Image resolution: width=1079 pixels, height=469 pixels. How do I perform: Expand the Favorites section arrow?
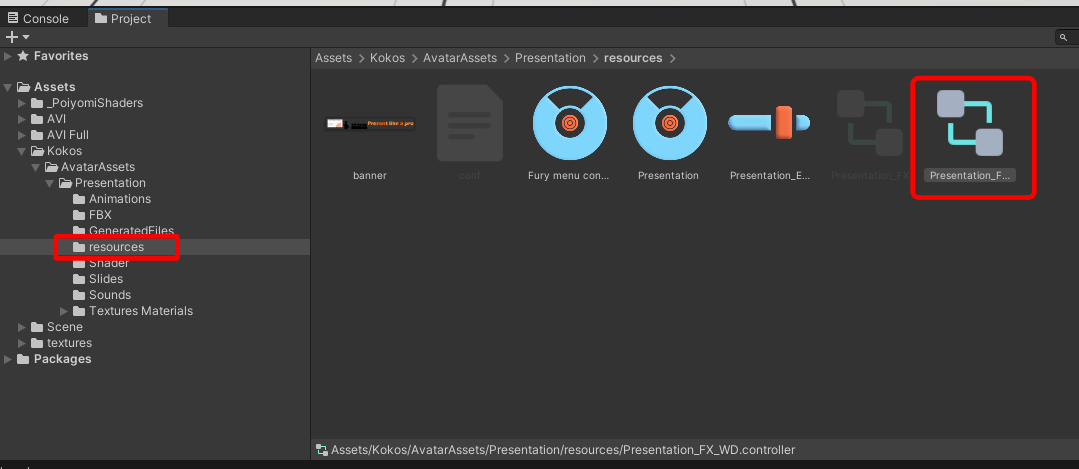pos(9,56)
